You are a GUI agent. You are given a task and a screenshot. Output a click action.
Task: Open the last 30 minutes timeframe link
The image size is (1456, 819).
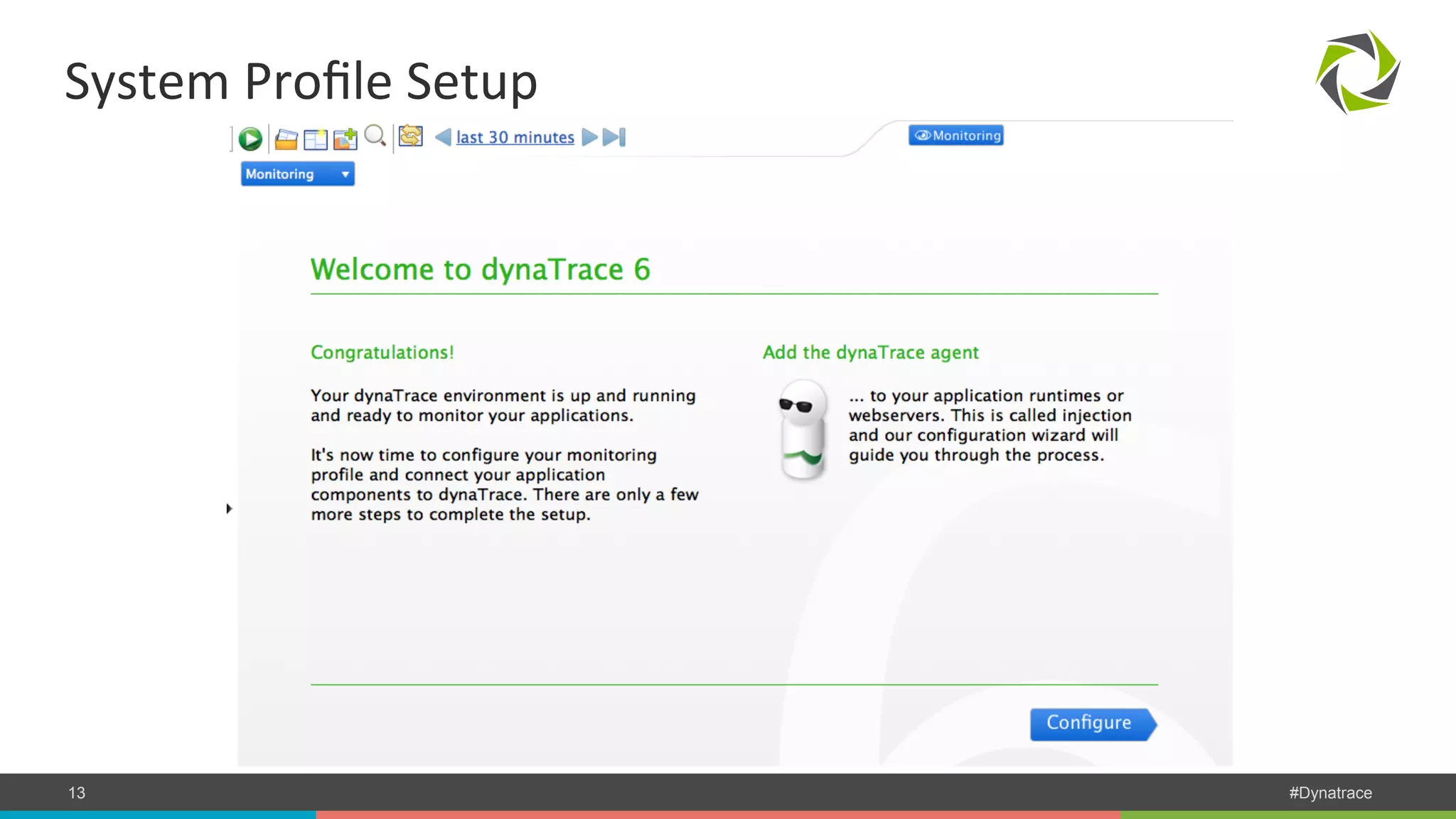tap(515, 137)
